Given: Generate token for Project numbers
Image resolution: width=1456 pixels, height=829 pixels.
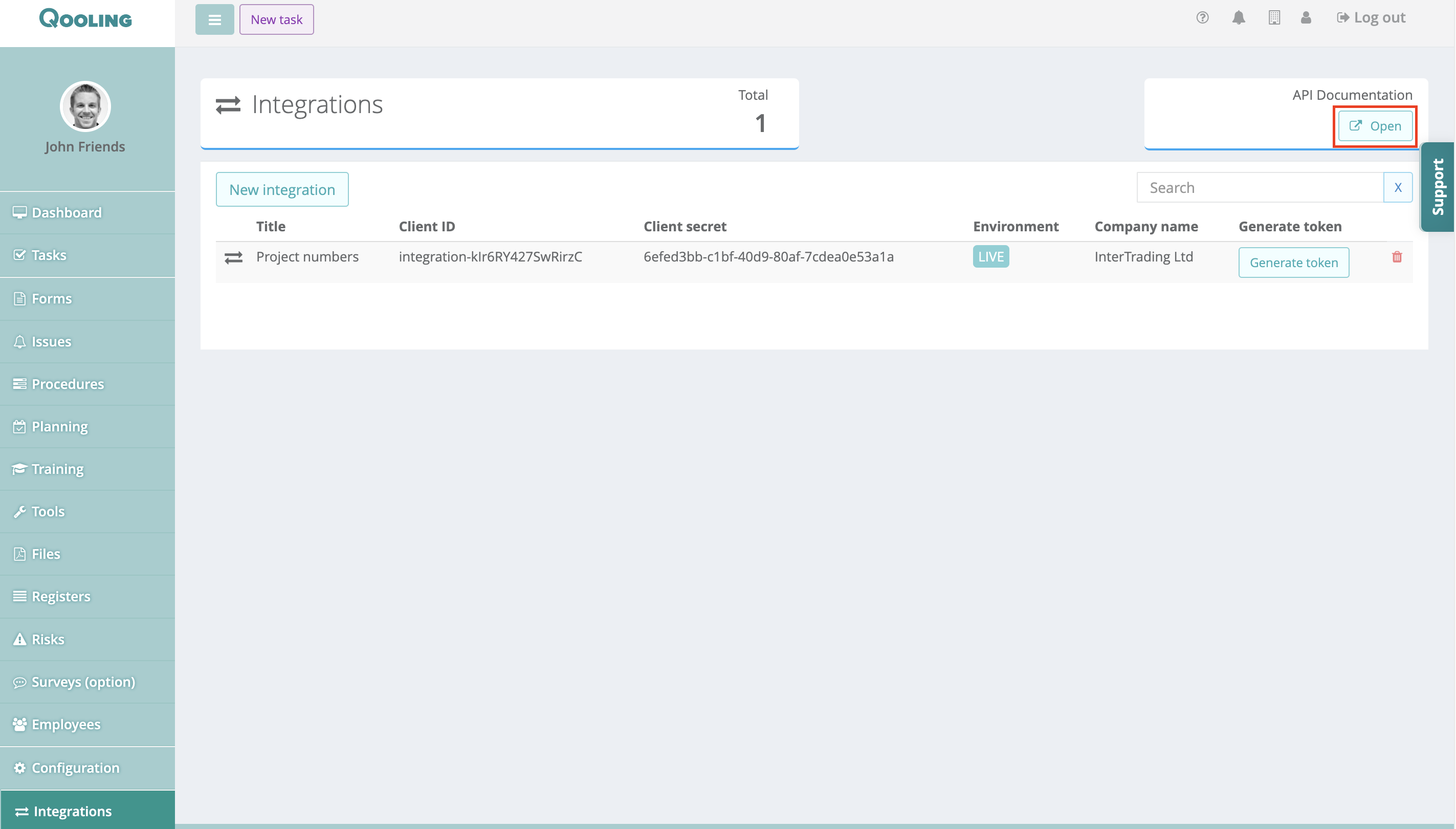Looking at the screenshot, I should (x=1293, y=263).
